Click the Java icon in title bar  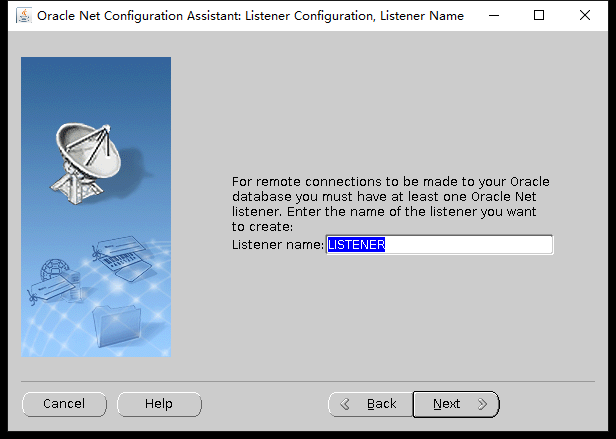point(24,16)
